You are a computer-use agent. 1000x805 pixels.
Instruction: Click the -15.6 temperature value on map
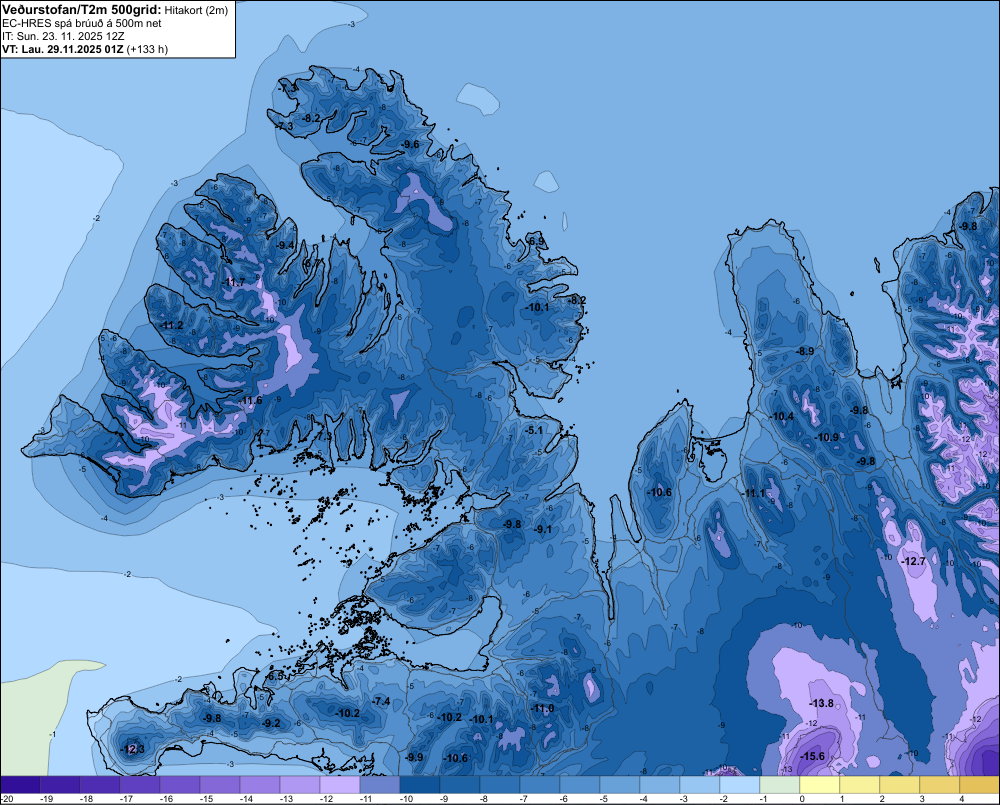[812, 756]
